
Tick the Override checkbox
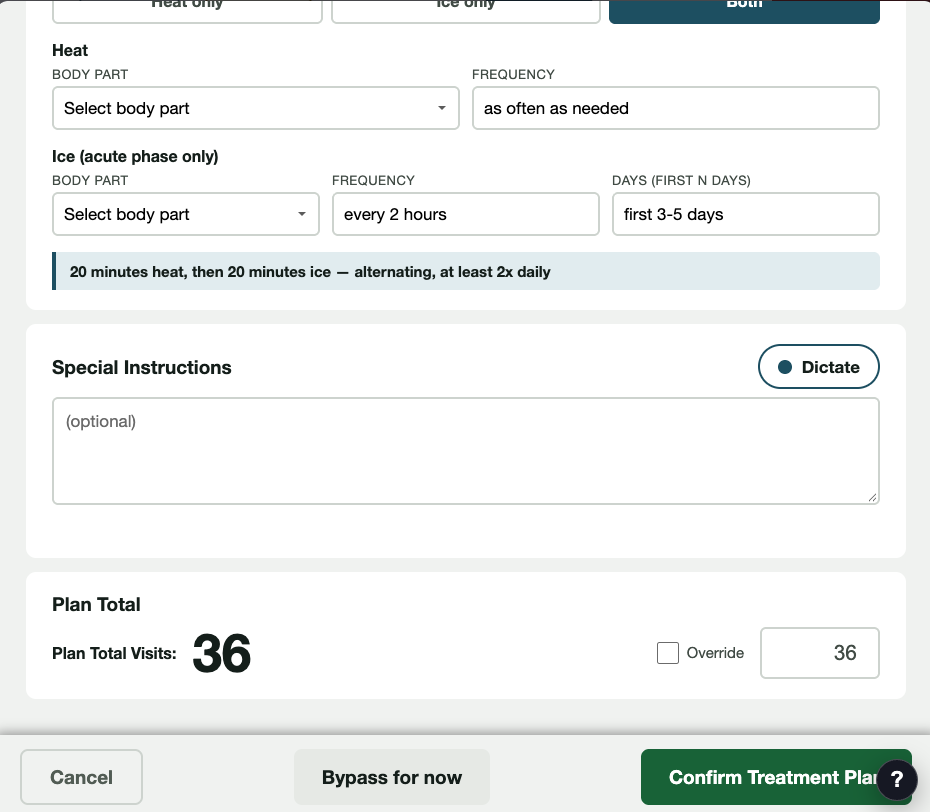[668, 653]
